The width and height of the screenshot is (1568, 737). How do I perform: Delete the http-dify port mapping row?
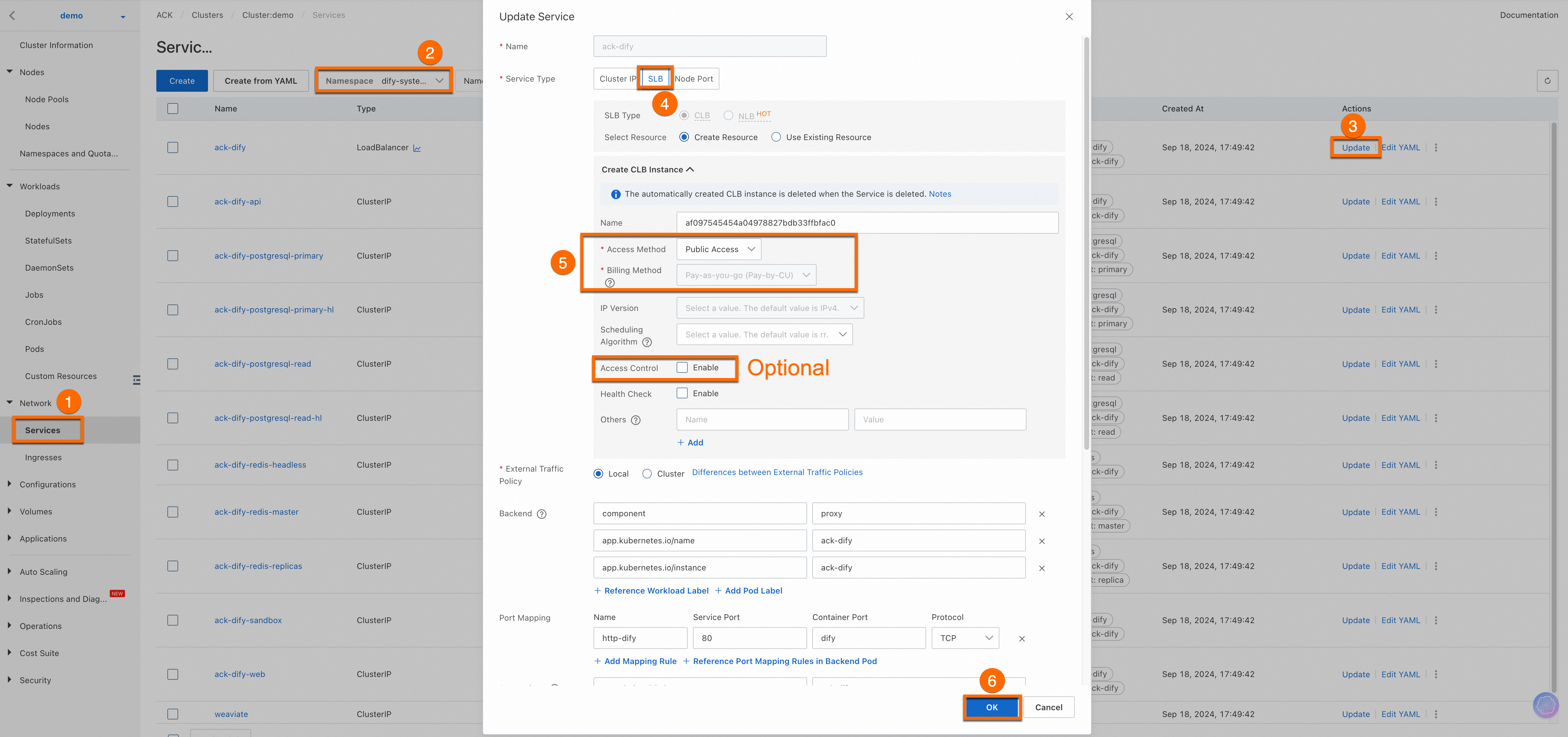(x=1022, y=639)
